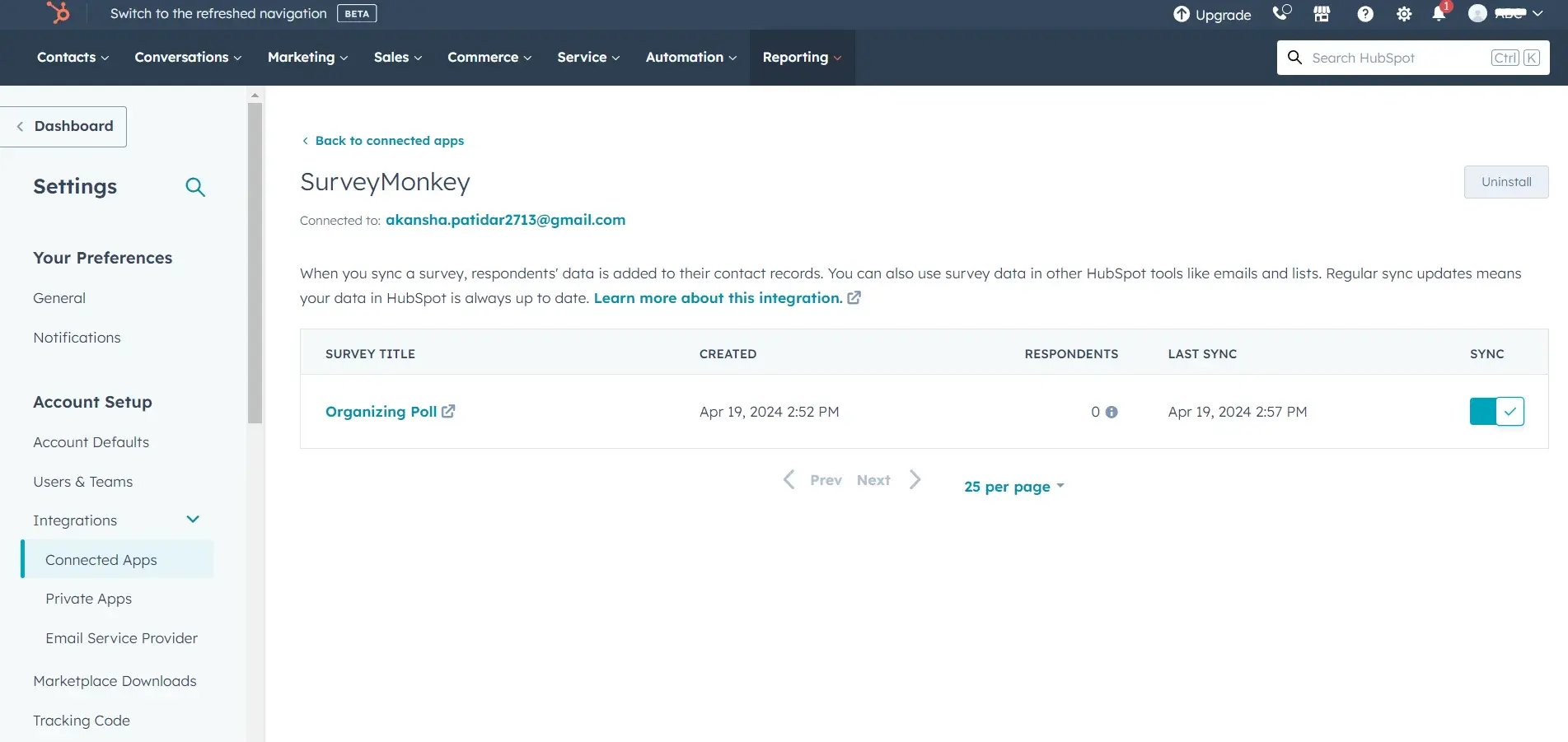The width and height of the screenshot is (1568, 742).
Task: Open the help question mark icon
Action: (1365, 14)
